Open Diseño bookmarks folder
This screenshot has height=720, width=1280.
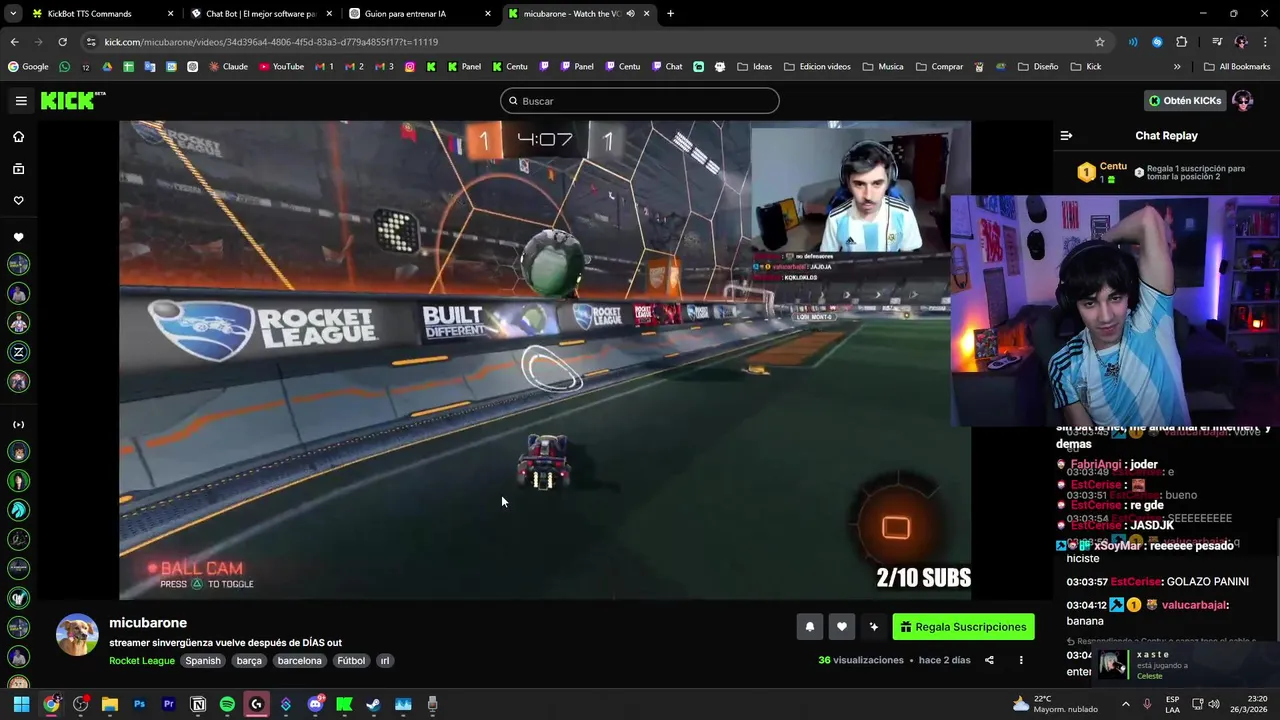(x=1038, y=67)
